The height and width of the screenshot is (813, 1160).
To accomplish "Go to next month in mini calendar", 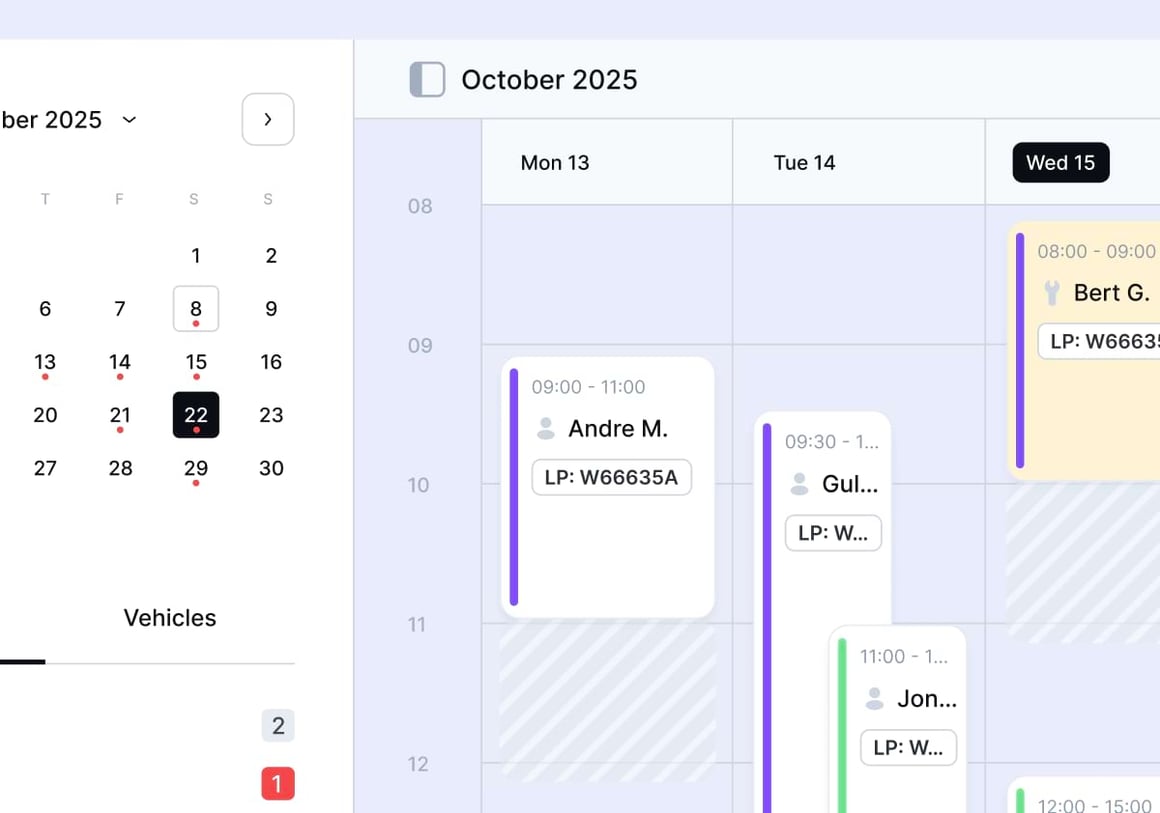I will tap(268, 120).
